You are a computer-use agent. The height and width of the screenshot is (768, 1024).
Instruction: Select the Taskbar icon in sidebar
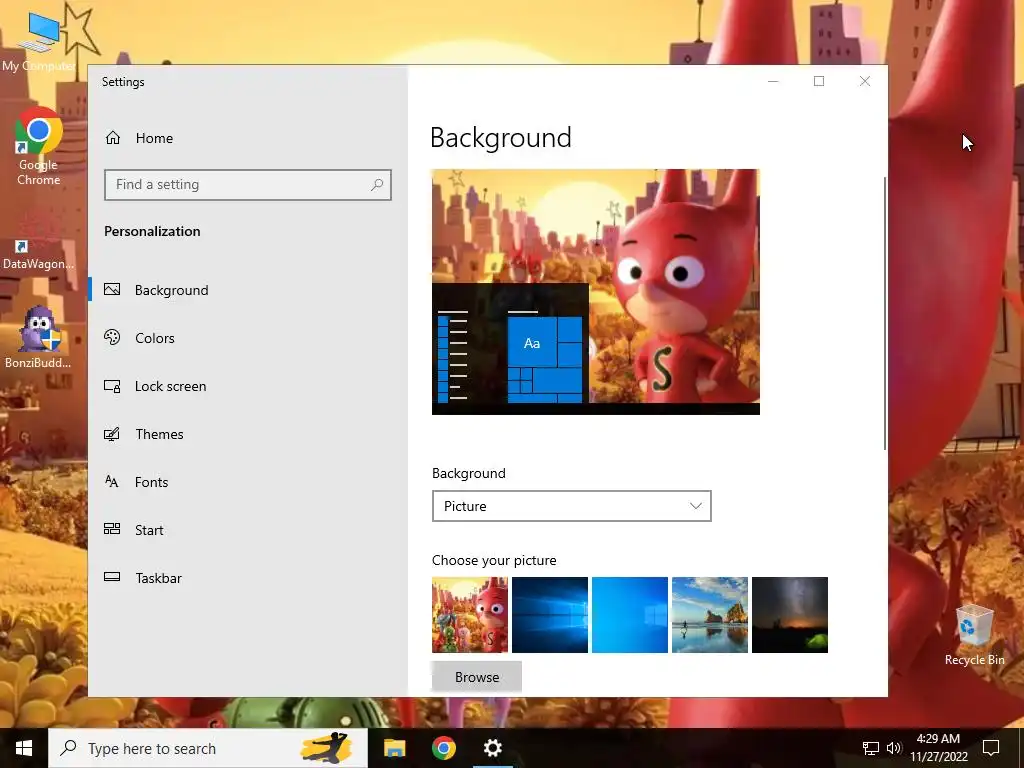coord(112,577)
